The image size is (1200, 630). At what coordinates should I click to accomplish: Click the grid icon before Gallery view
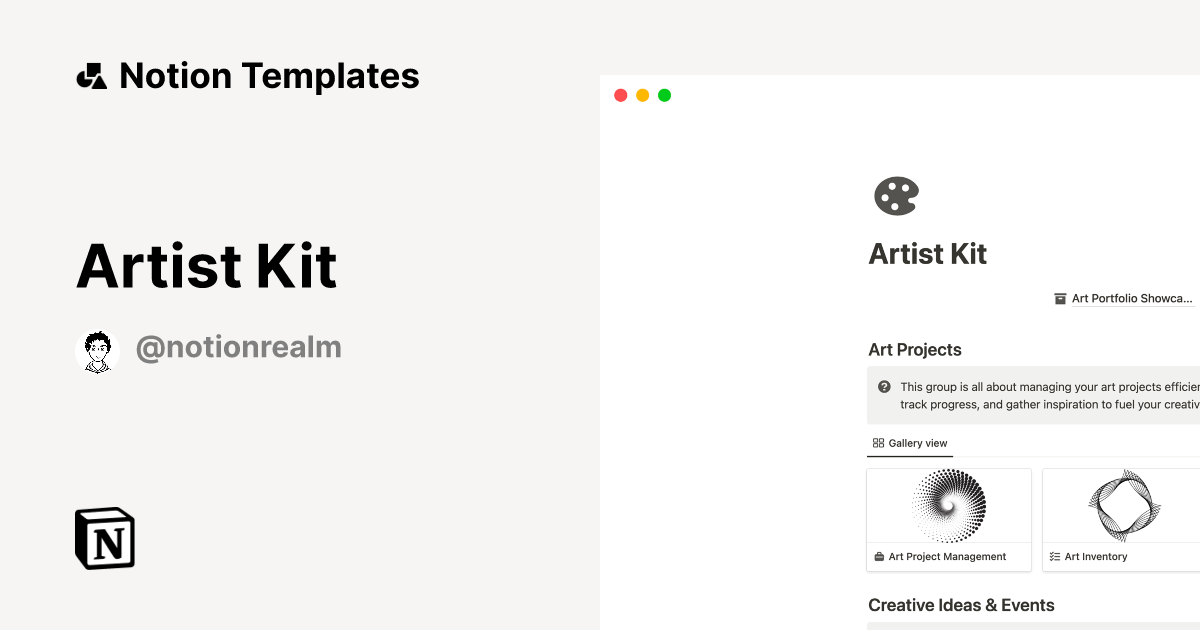[878, 442]
